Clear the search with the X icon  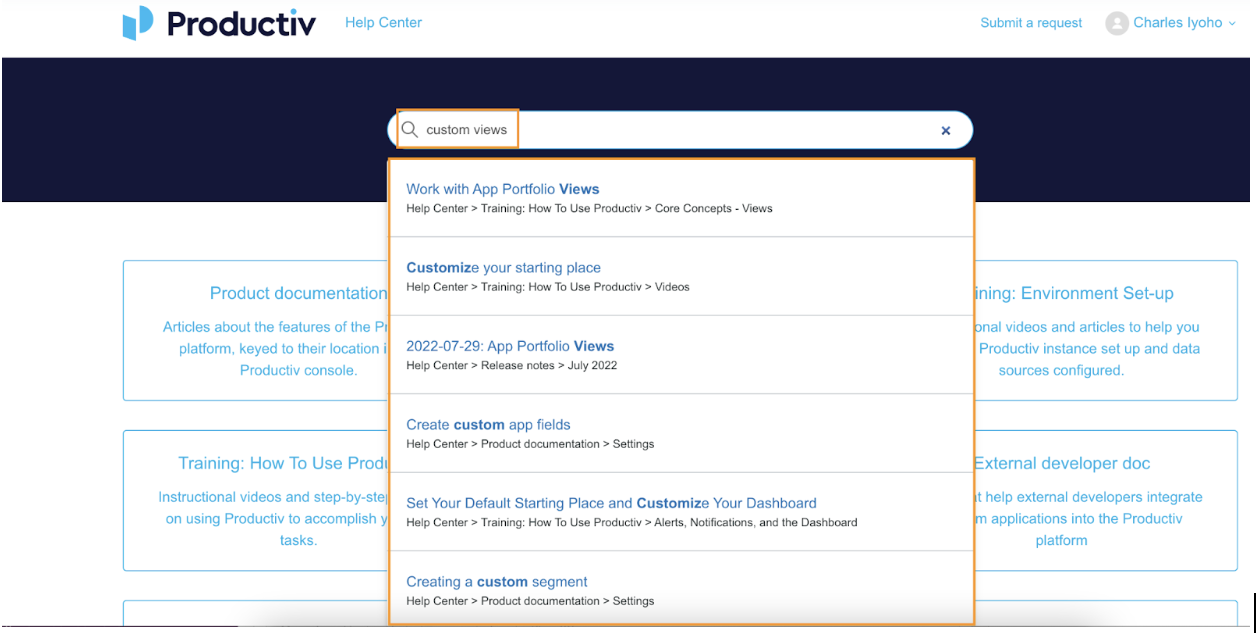(x=945, y=130)
